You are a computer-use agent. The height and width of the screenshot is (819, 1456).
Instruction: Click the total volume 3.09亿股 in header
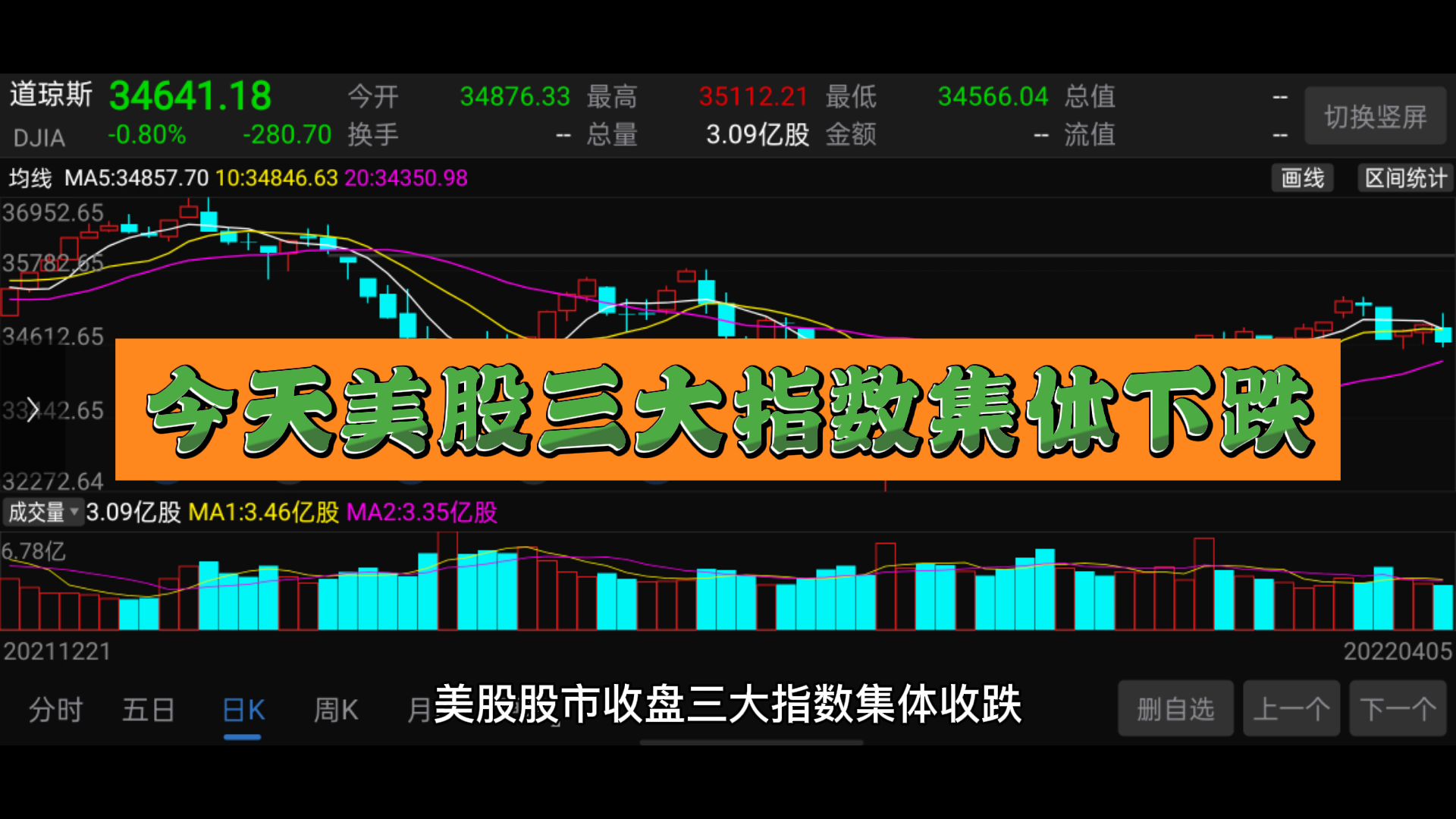(758, 135)
